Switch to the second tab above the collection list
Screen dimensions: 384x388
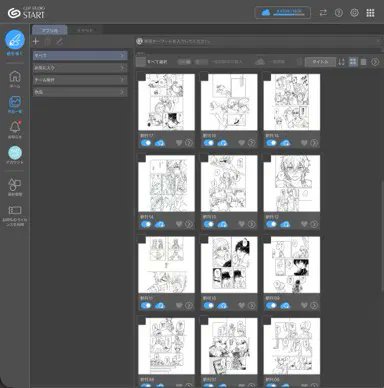click(x=85, y=30)
